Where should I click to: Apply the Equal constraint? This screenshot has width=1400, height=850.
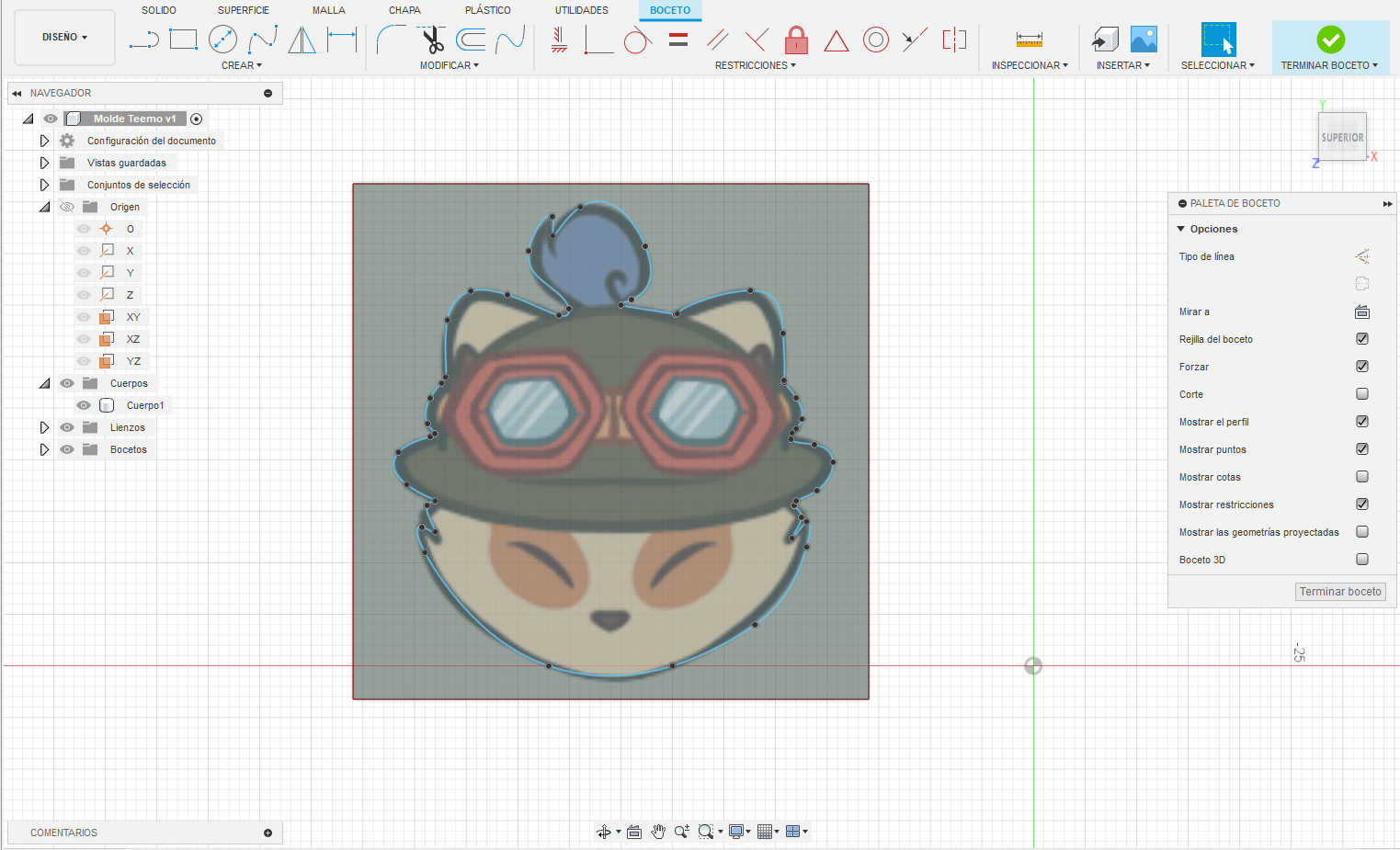[678, 40]
